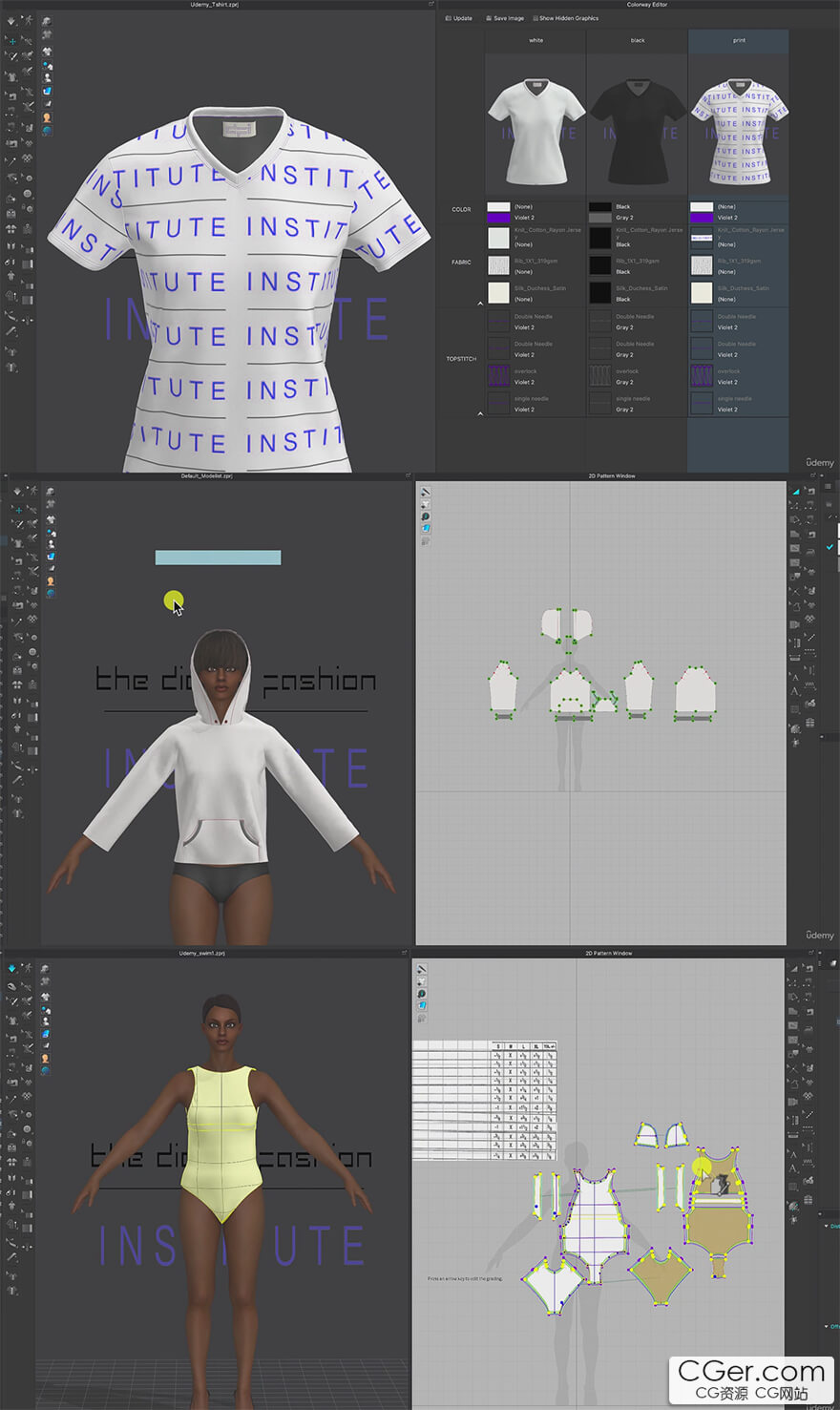Select highlighted blue arrow tool in swimsuit window
840x1410 pixels.
click(11, 968)
